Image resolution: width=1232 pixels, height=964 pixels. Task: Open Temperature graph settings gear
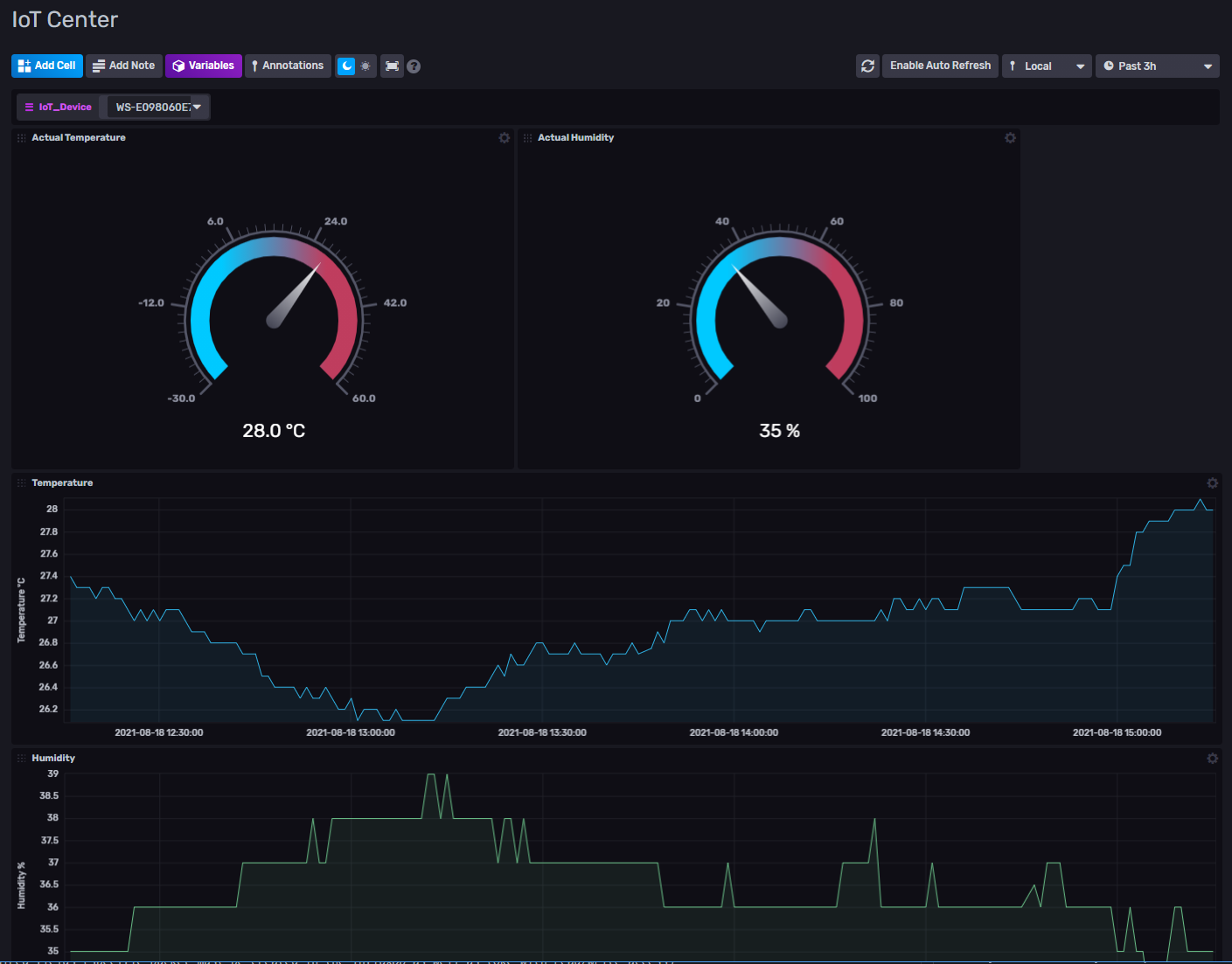[1213, 483]
